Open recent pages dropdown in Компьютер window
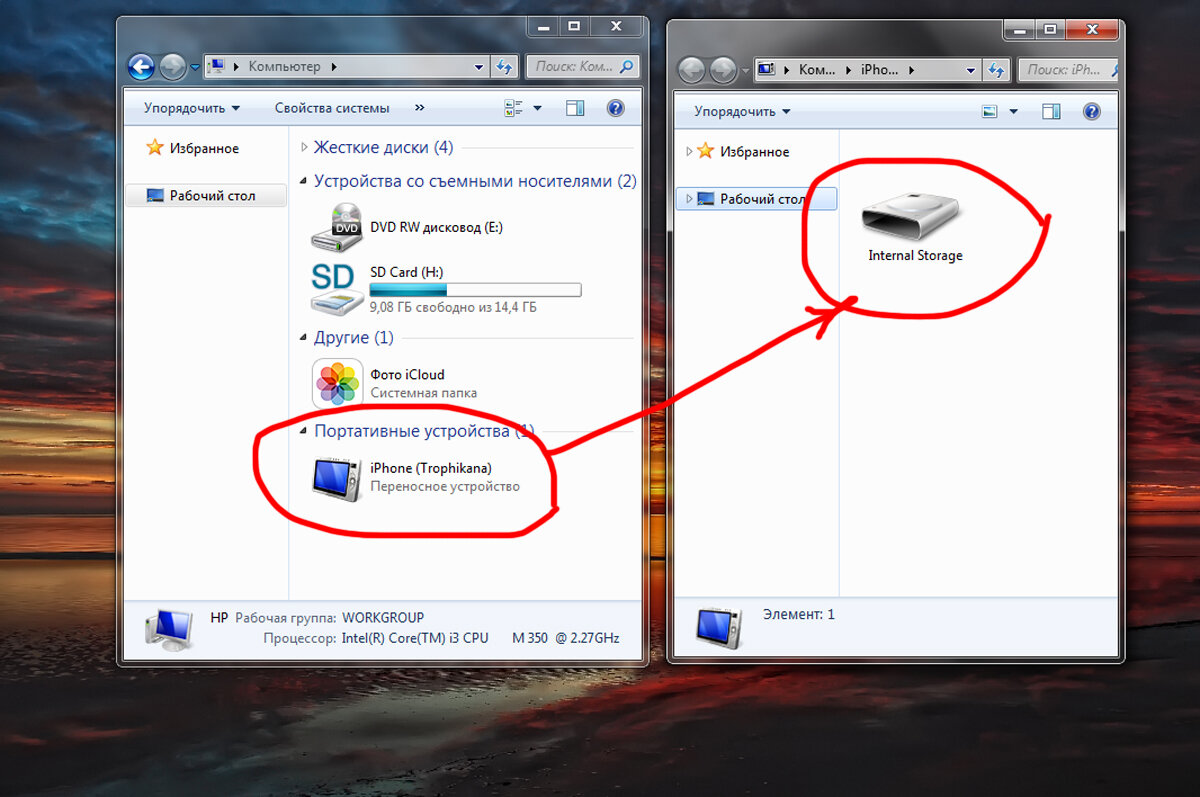 click(195, 68)
